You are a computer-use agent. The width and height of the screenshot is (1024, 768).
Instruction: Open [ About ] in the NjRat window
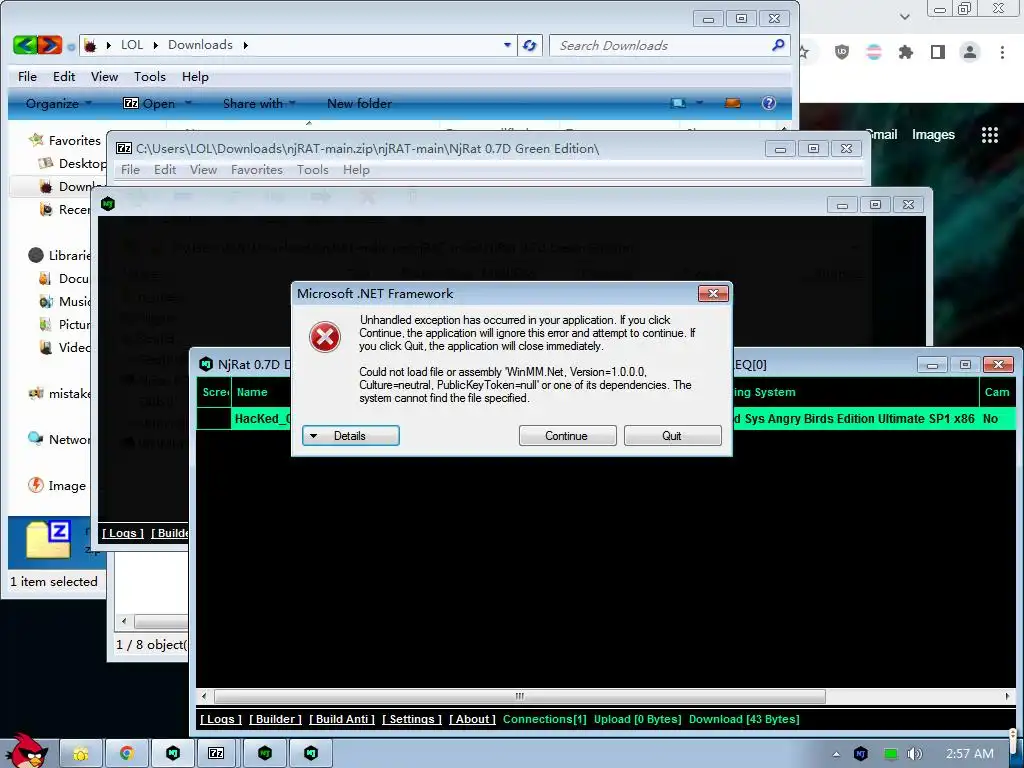[x=472, y=719]
